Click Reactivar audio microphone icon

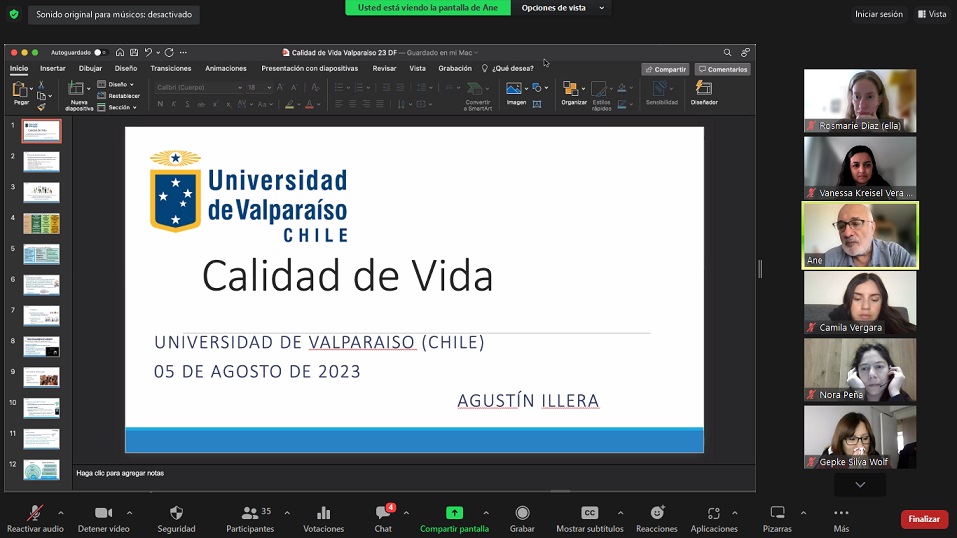click(x=35, y=513)
